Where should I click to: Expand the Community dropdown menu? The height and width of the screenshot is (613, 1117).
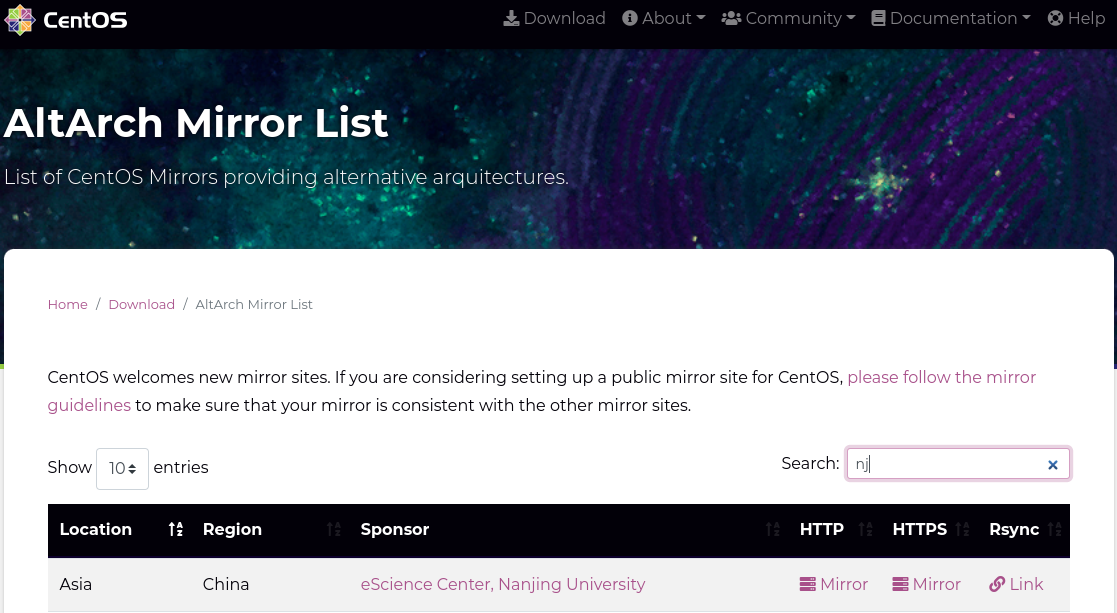[788, 19]
